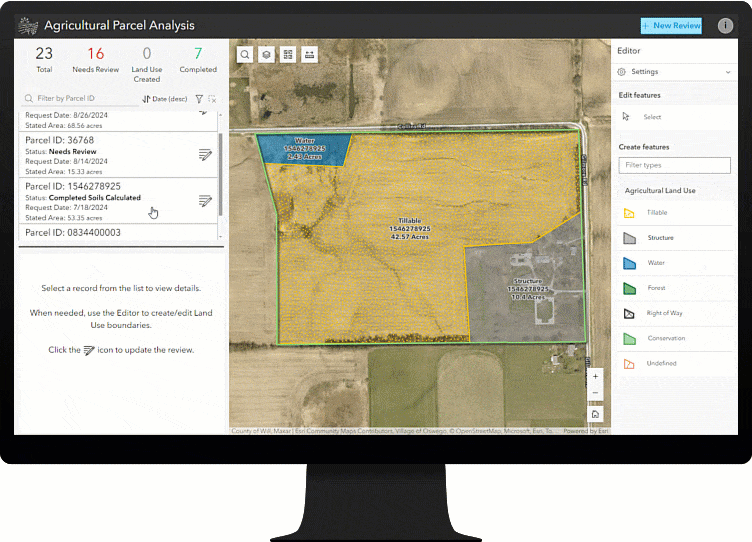The image size is (752, 542).
Task: Click the Settings gear icon
Action: pos(622,71)
